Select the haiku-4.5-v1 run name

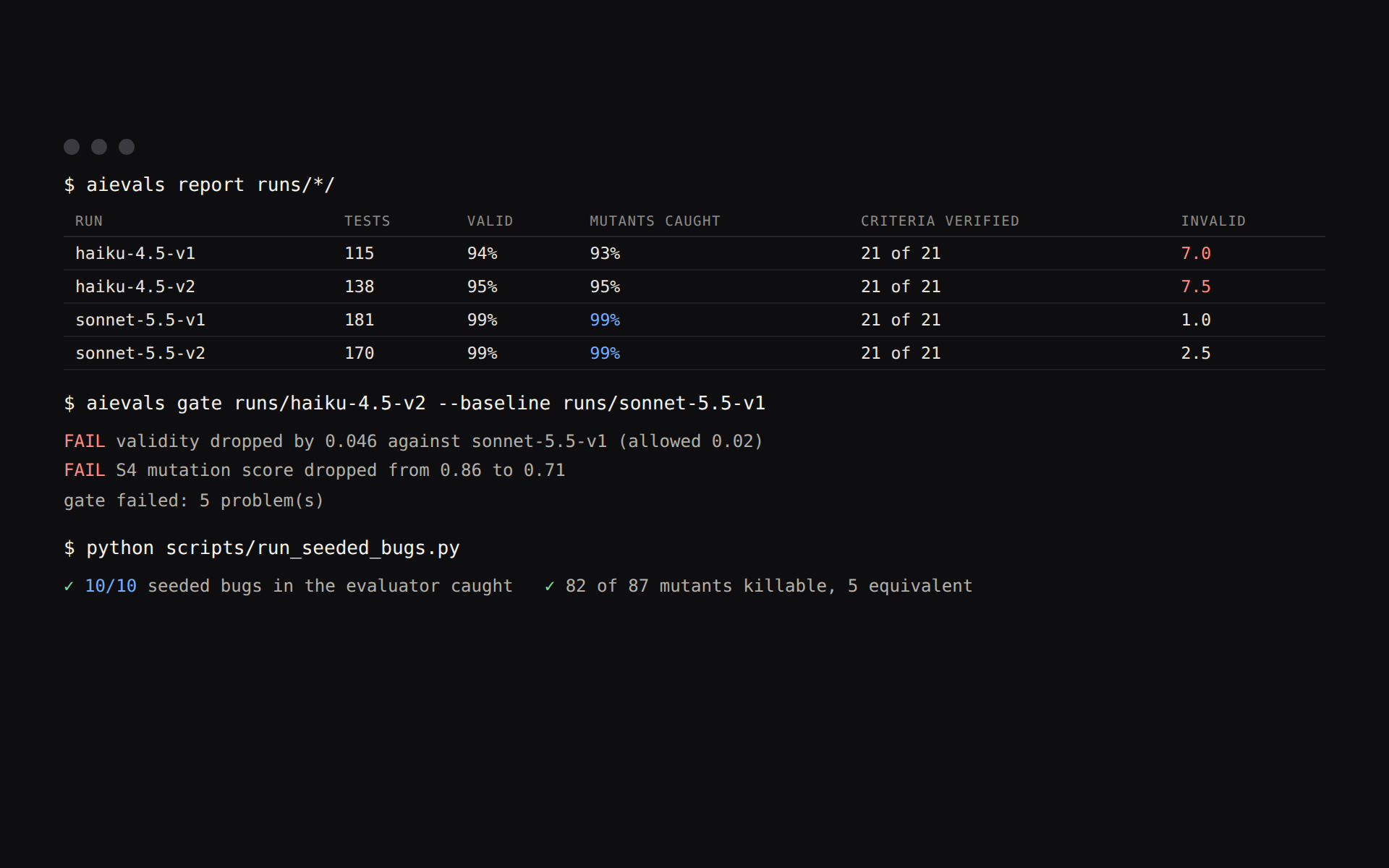point(135,253)
